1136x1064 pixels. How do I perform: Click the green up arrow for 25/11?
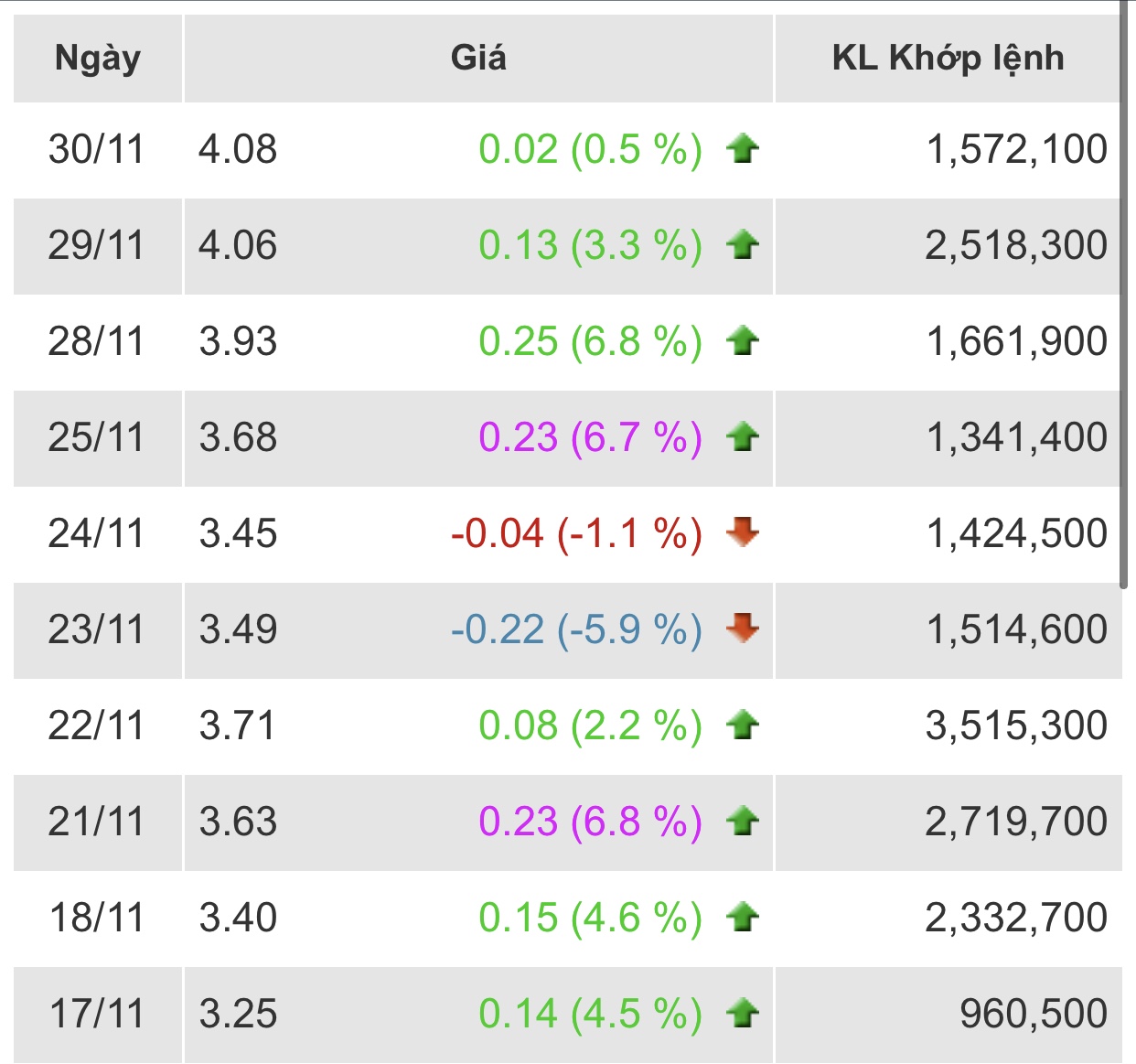click(x=743, y=437)
